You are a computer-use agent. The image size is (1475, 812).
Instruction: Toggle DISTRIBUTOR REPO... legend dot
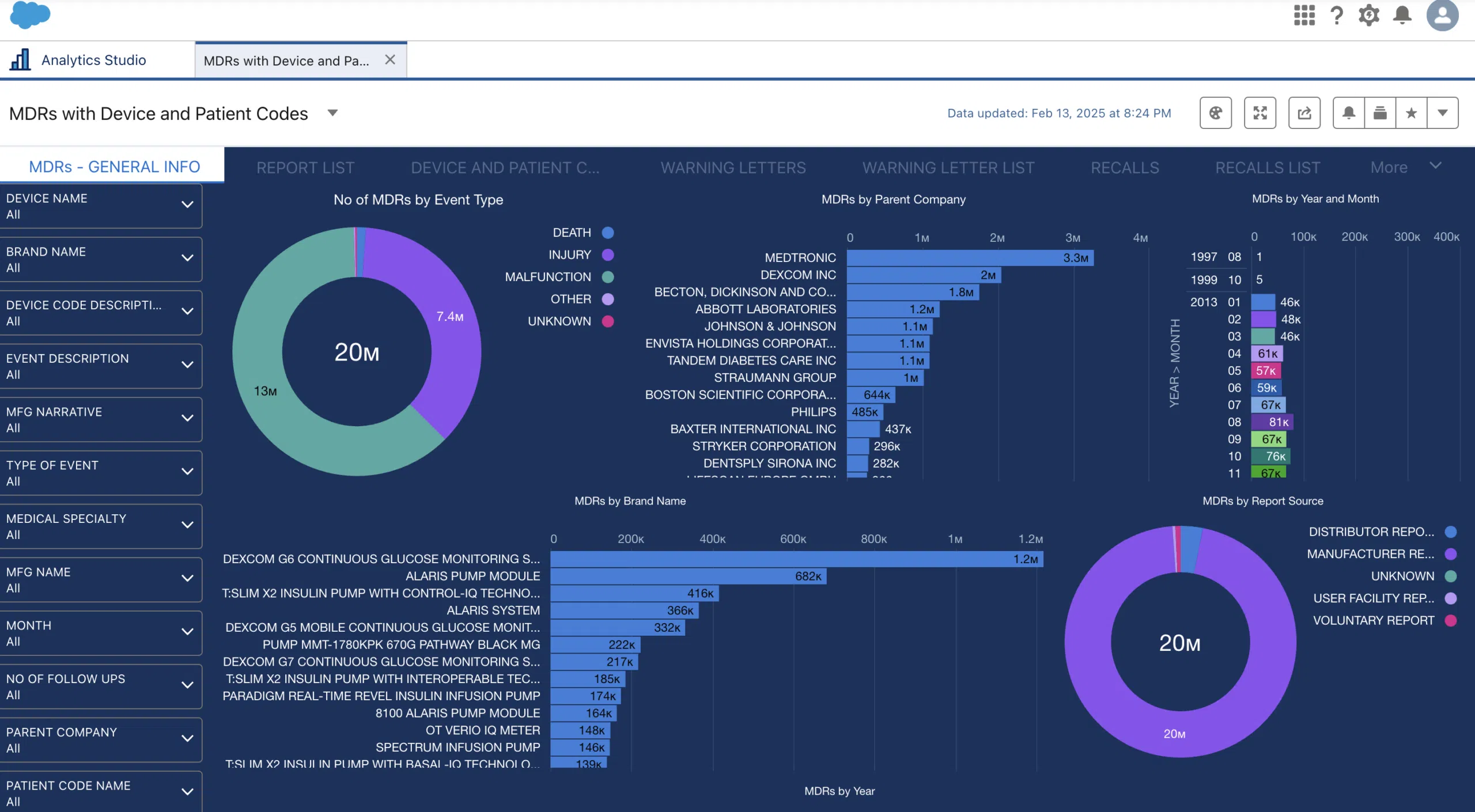tap(1451, 532)
